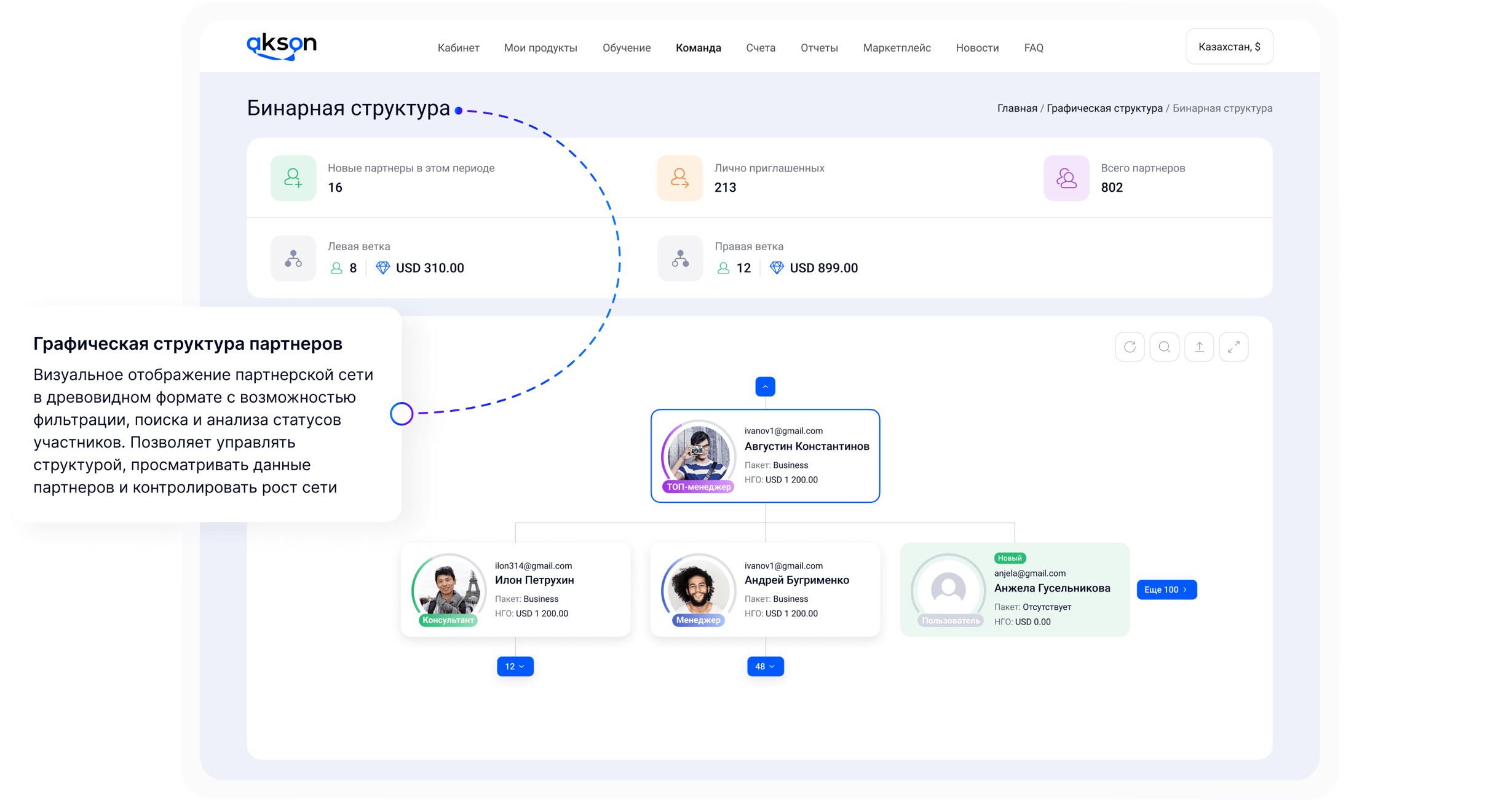Image resolution: width=1509 pixels, height=812 pixels.
Task: Click the upload/export icon button
Action: (x=1199, y=347)
